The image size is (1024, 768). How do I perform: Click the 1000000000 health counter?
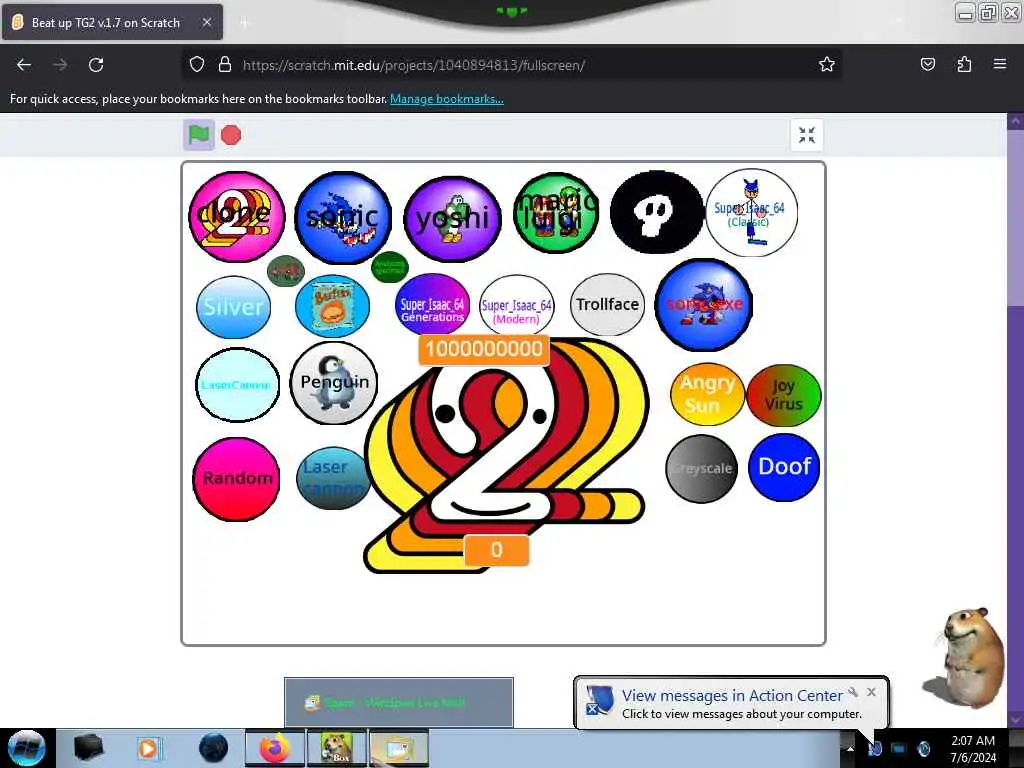484,349
